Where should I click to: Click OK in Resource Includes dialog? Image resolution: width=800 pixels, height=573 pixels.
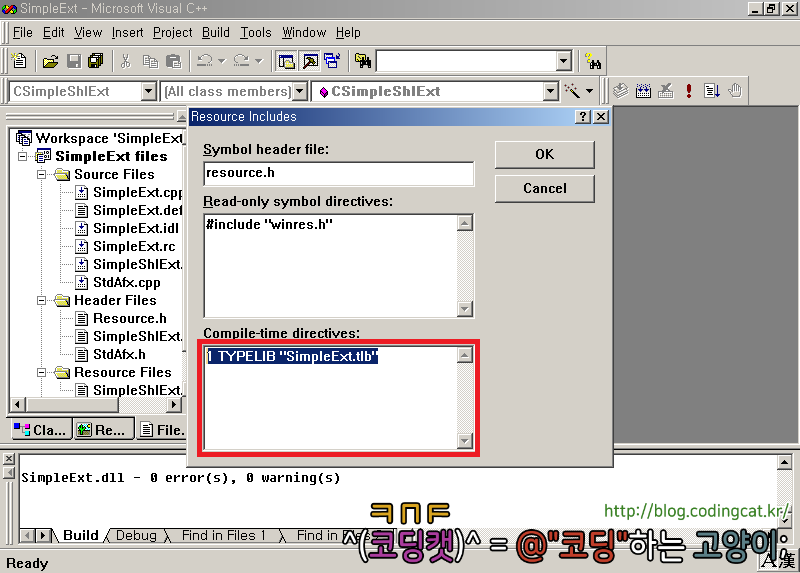pos(544,154)
